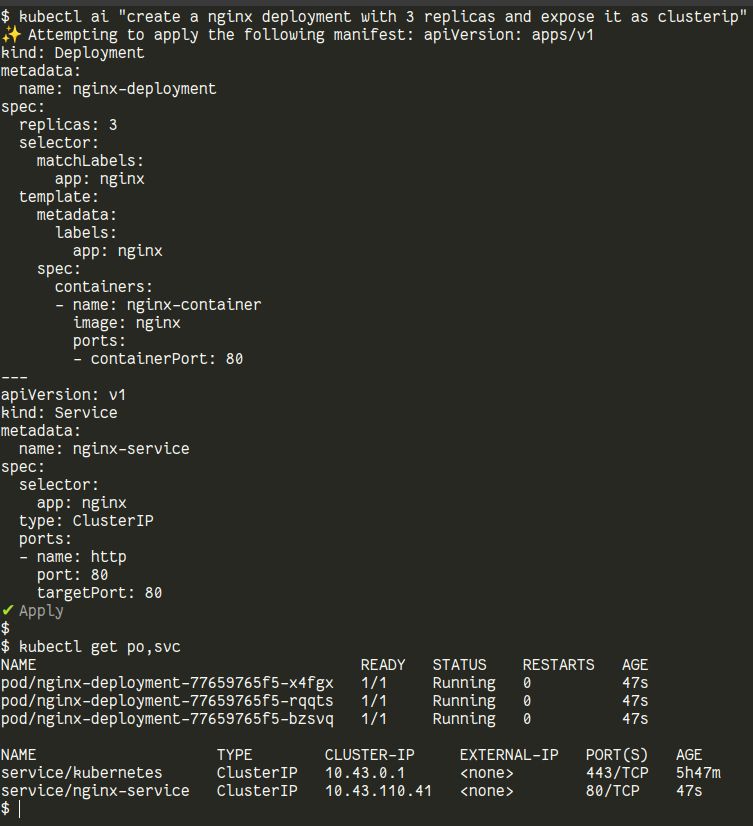Screen dimensions: 753x826
Task: Click the RESTARTS column header
Action: pyautogui.click(x=558, y=665)
